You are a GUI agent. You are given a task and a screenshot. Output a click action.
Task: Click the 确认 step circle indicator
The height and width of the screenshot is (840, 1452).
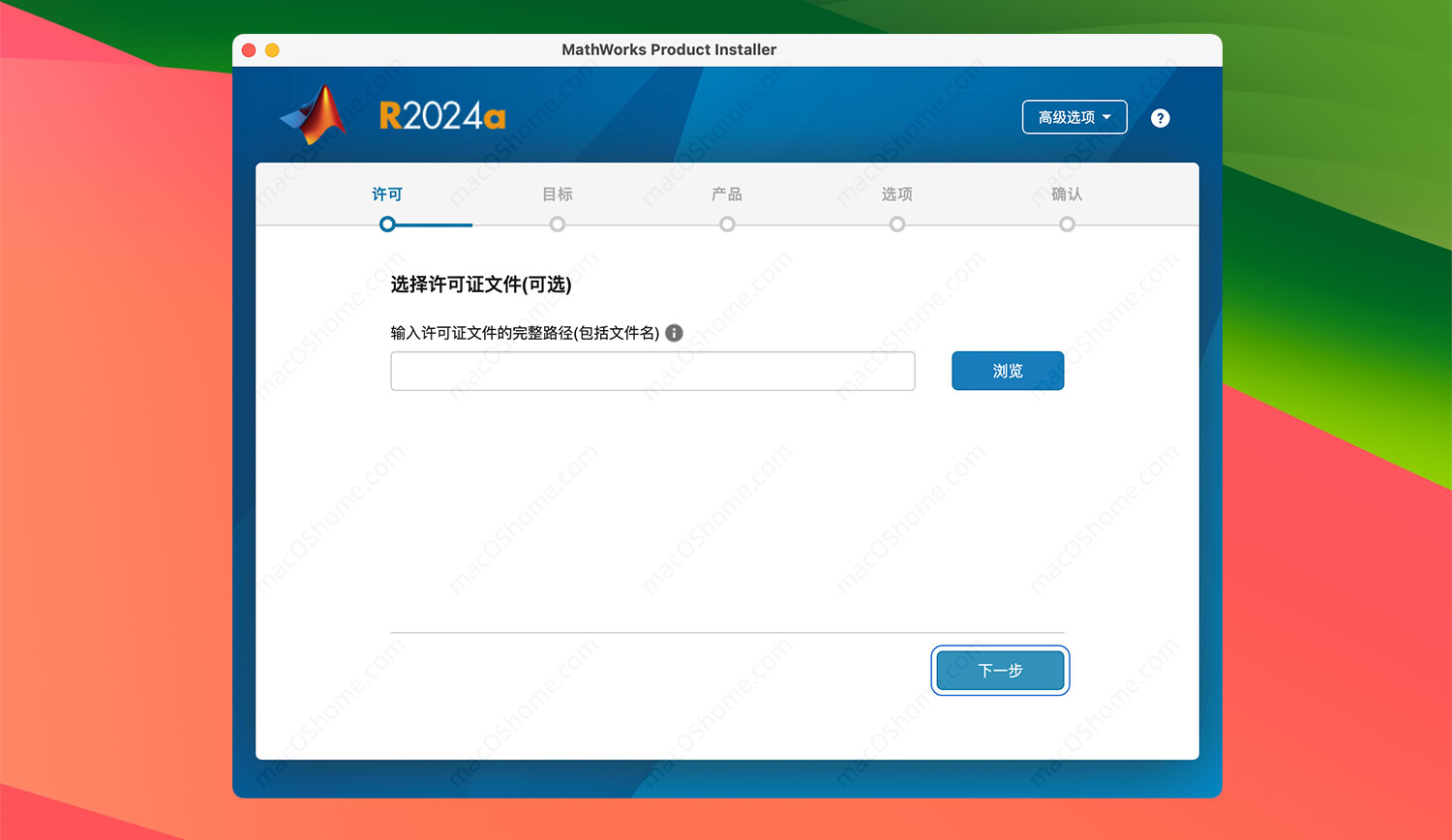point(1067,224)
